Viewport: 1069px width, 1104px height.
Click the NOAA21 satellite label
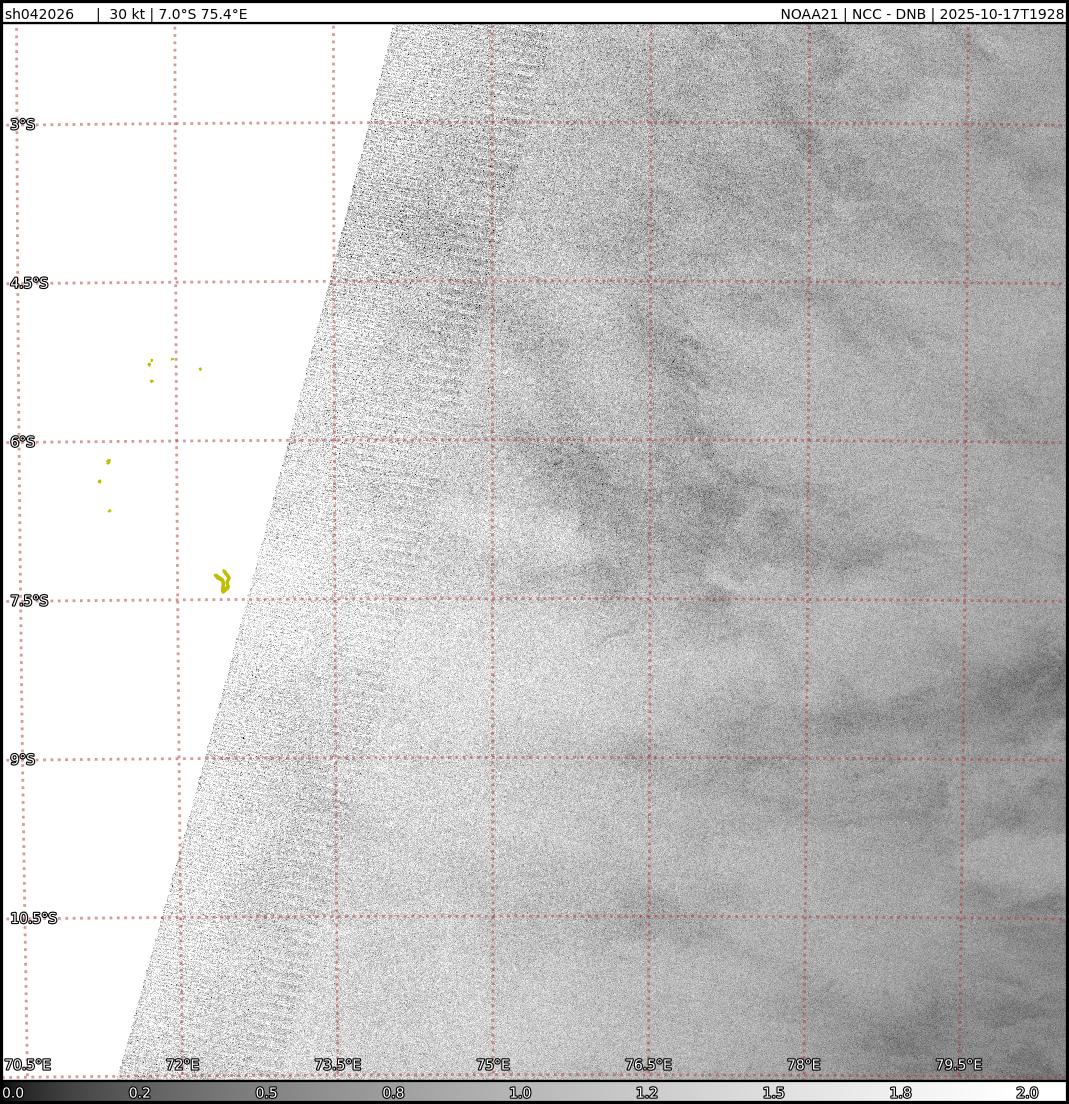(809, 14)
